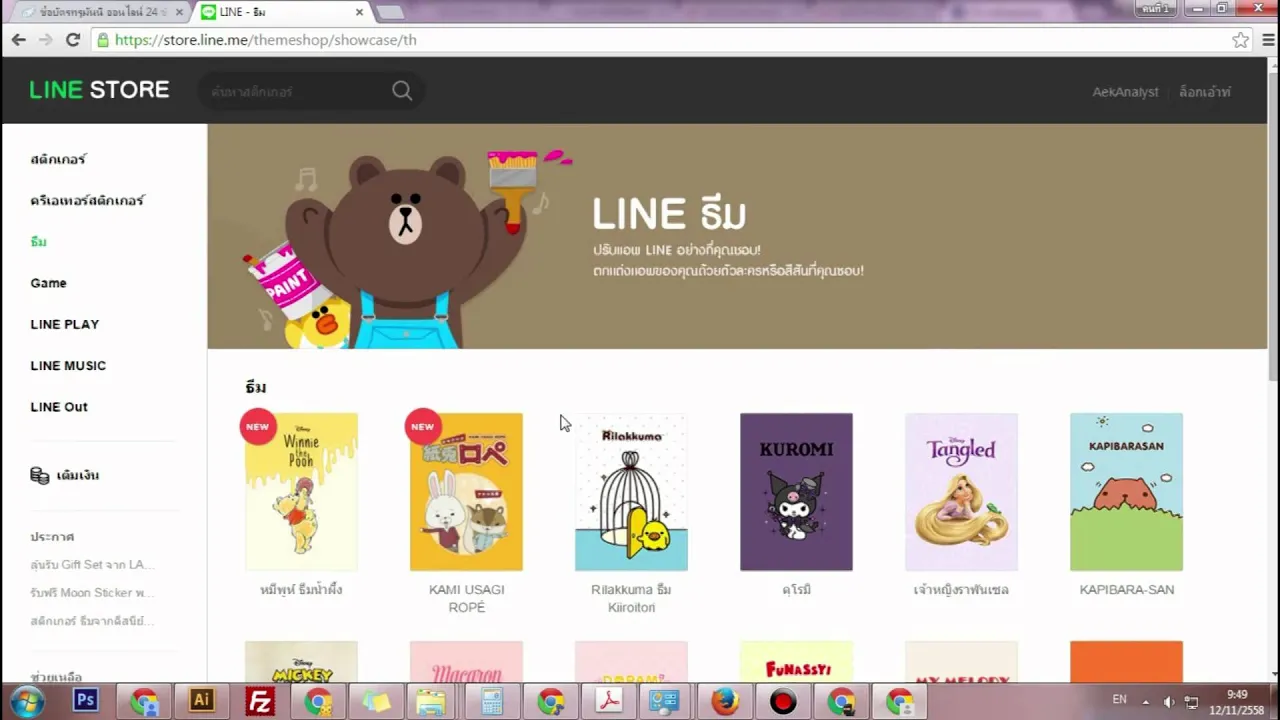
Task: Click the LINE STORE logo
Action: [x=99, y=90]
